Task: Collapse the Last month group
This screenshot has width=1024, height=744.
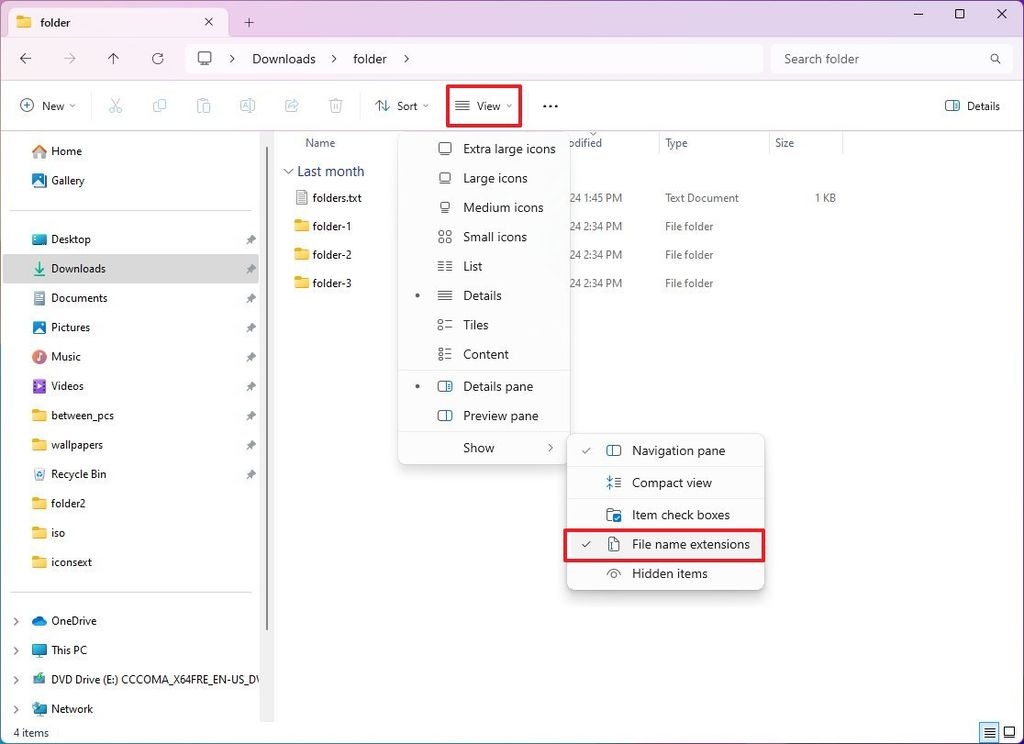Action: tap(288, 171)
